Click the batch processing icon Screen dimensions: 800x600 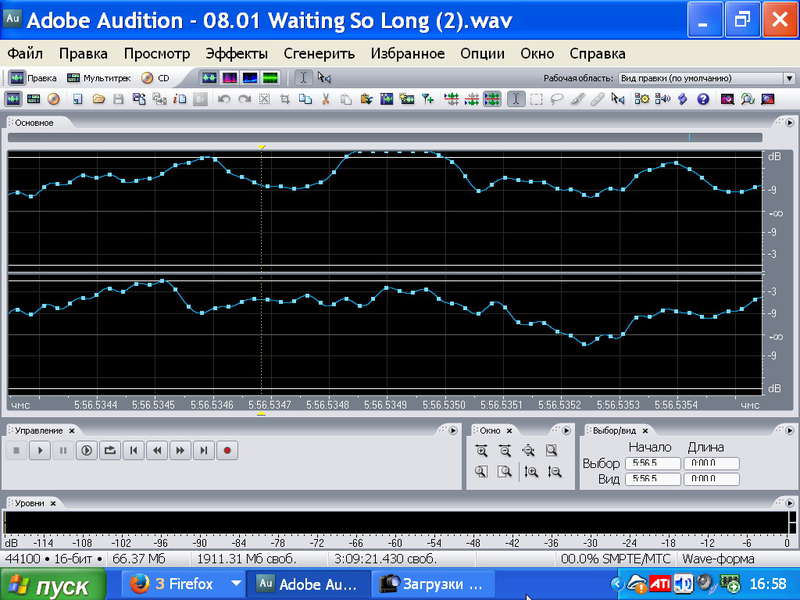click(x=641, y=99)
